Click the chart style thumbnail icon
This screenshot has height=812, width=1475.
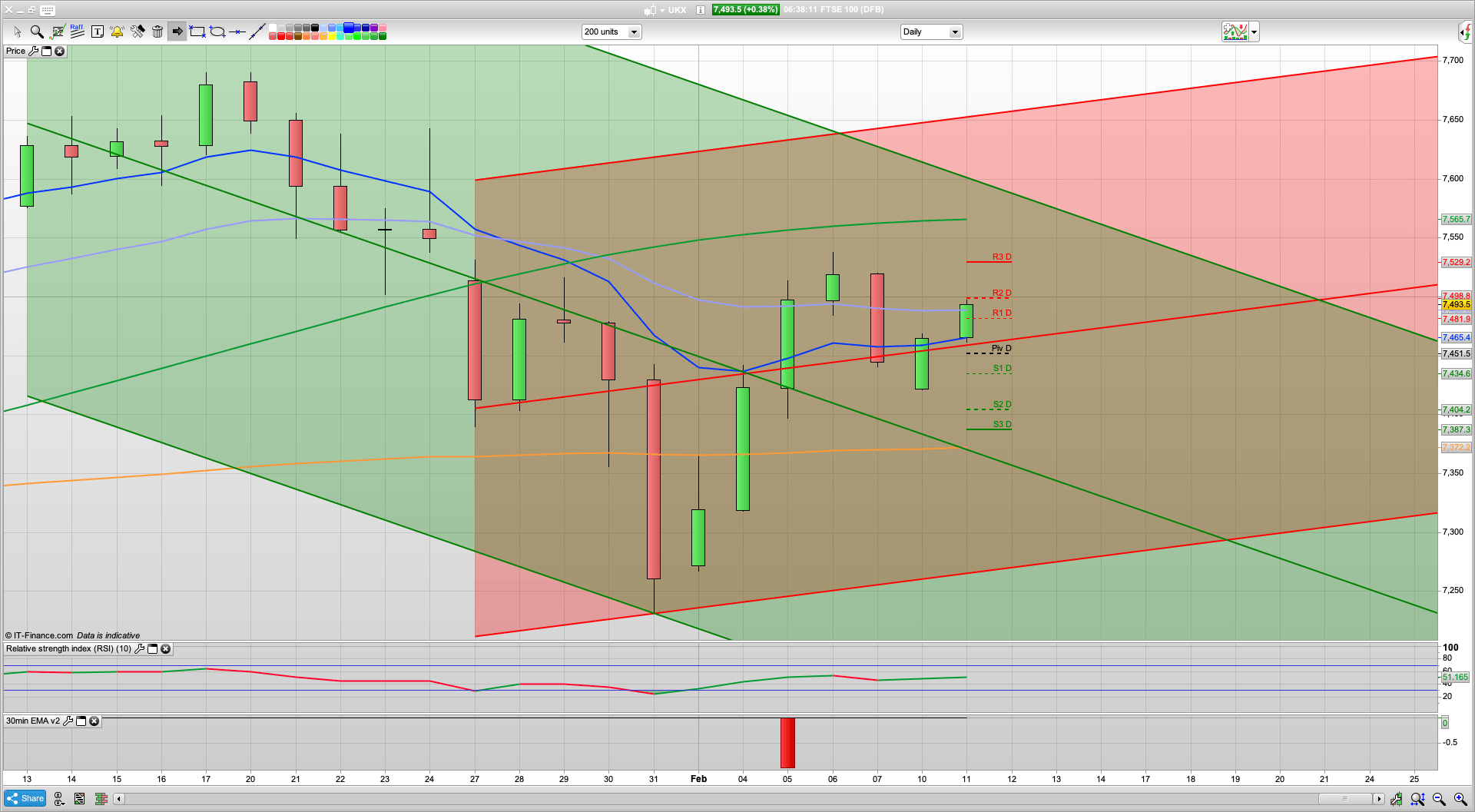click(1235, 32)
